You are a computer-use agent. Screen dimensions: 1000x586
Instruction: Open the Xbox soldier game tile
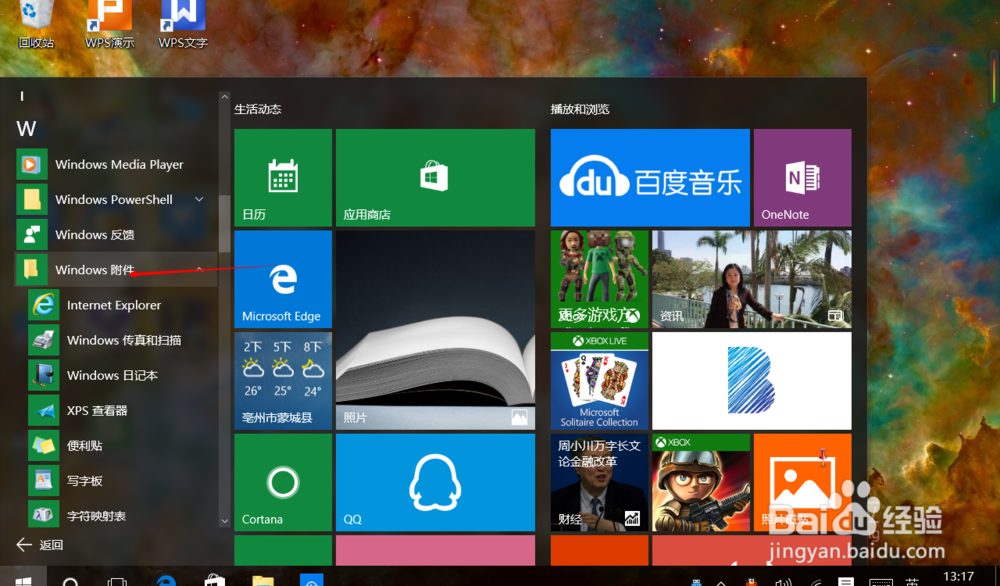click(x=701, y=482)
